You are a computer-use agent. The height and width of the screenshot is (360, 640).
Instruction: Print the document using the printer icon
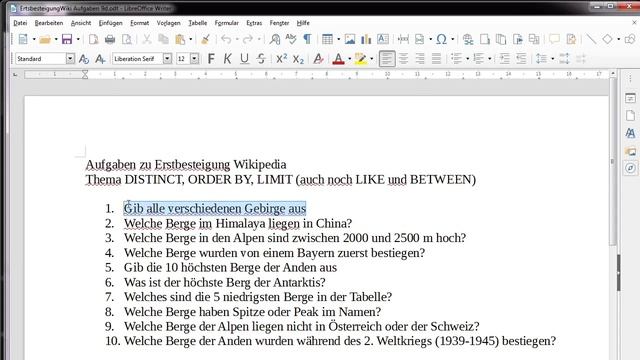(x=110, y=39)
